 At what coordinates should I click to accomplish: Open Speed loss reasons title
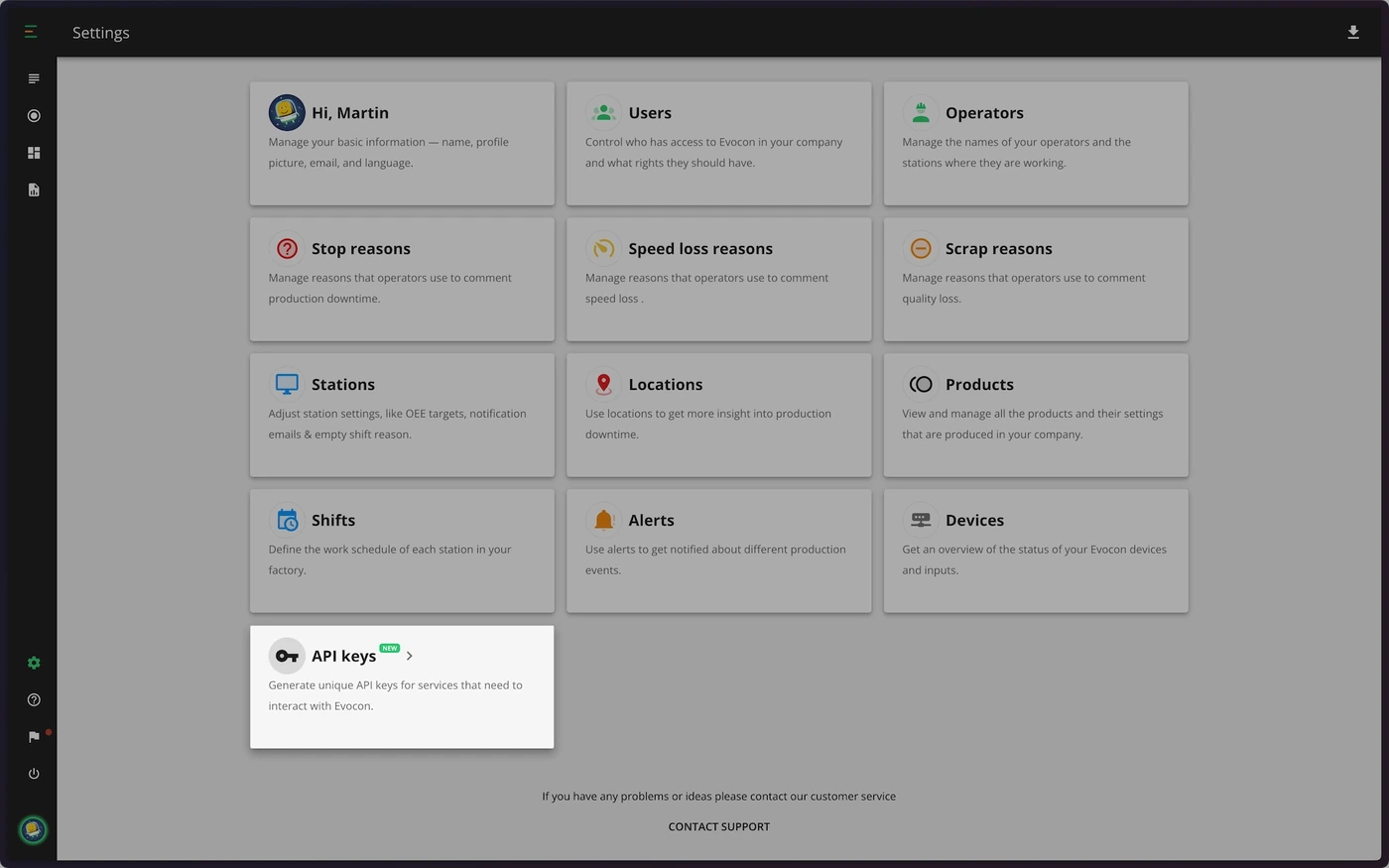(x=700, y=249)
